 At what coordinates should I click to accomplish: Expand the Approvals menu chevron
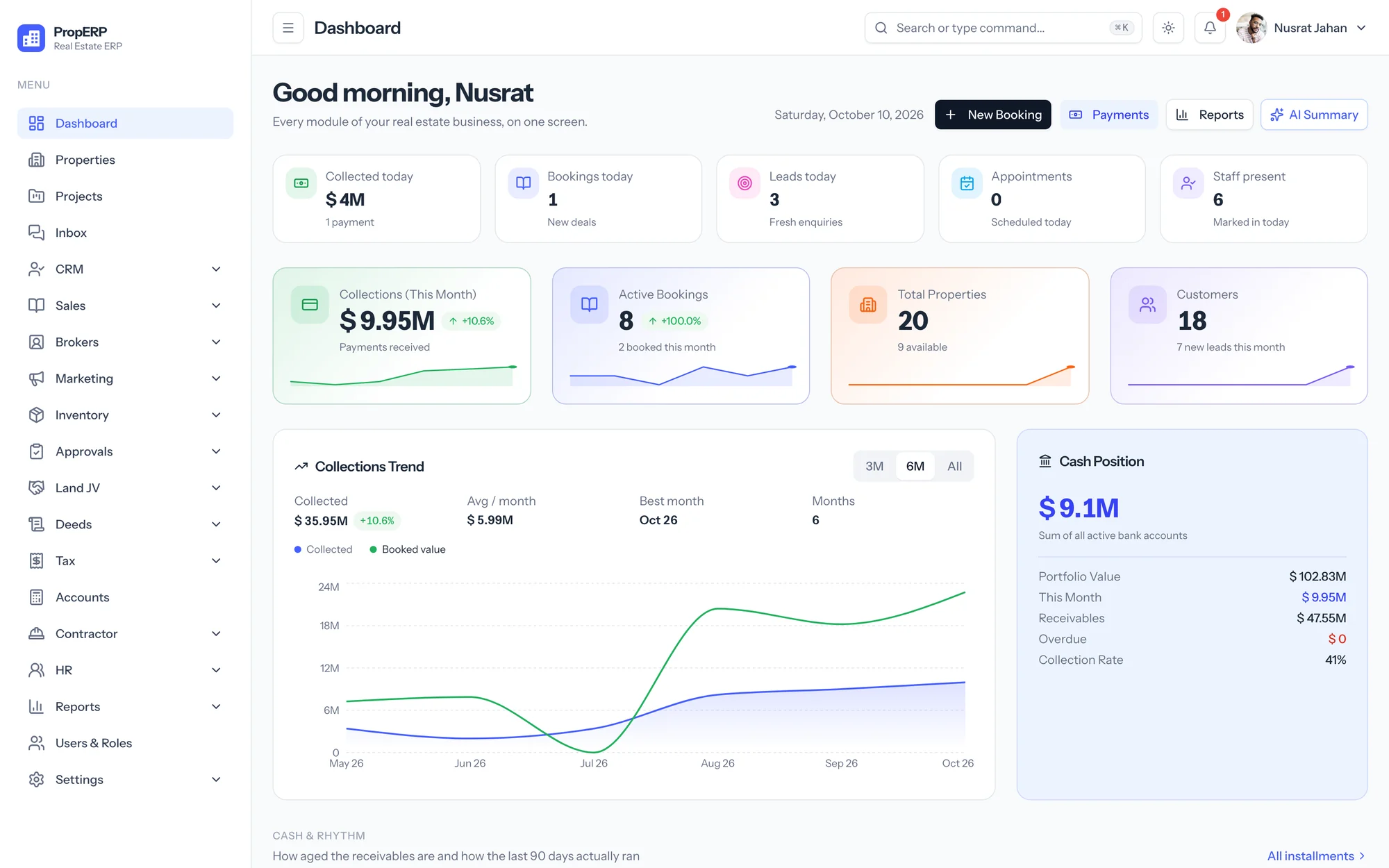pos(216,451)
